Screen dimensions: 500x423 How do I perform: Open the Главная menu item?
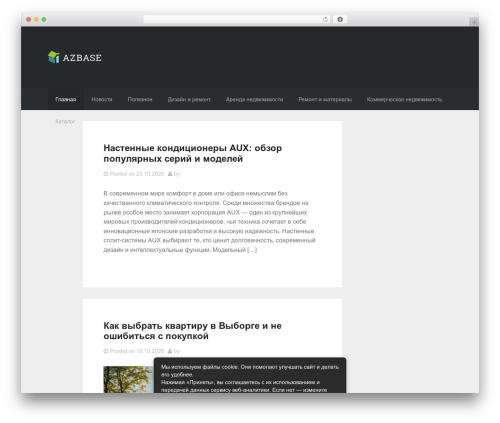point(66,99)
